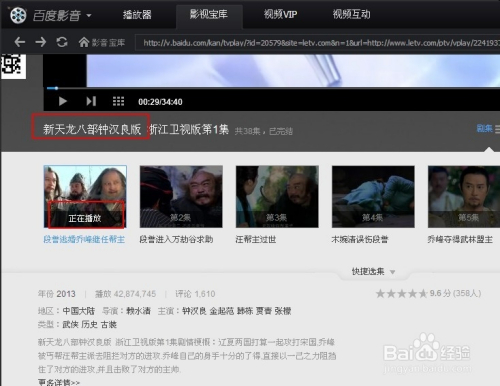
Task: Click the star rating icons
Action: (x=401, y=294)
